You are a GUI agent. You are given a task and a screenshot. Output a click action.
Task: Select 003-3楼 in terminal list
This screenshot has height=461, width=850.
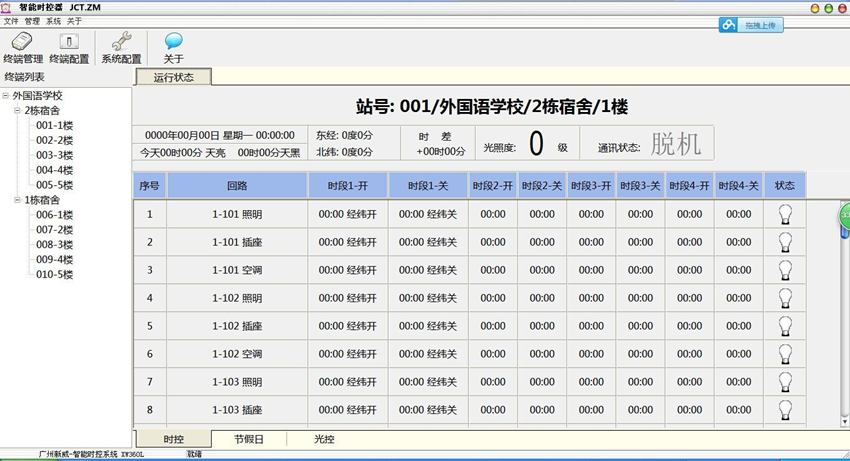54,155
